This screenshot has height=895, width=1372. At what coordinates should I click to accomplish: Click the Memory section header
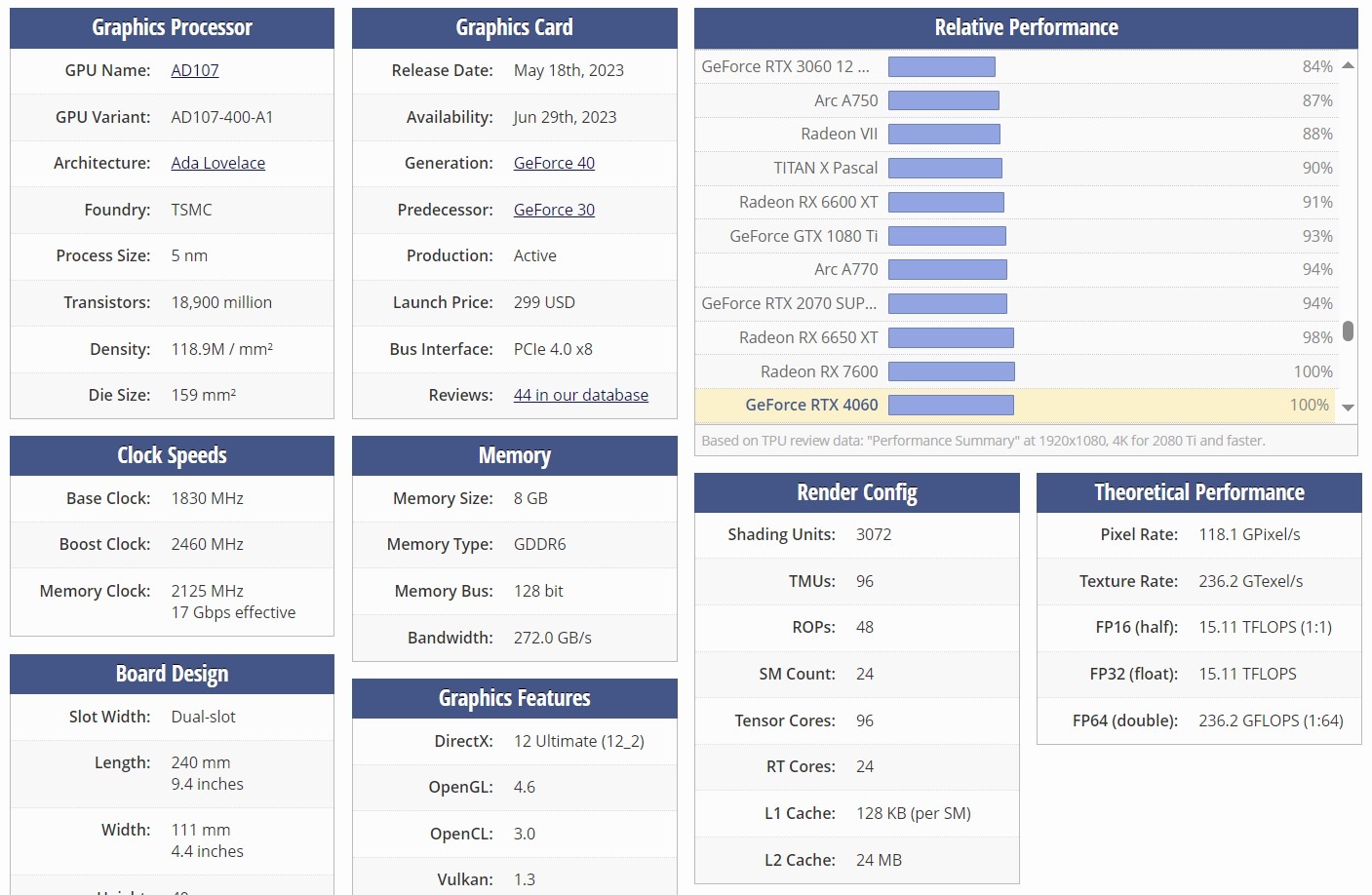click(515, 455)
